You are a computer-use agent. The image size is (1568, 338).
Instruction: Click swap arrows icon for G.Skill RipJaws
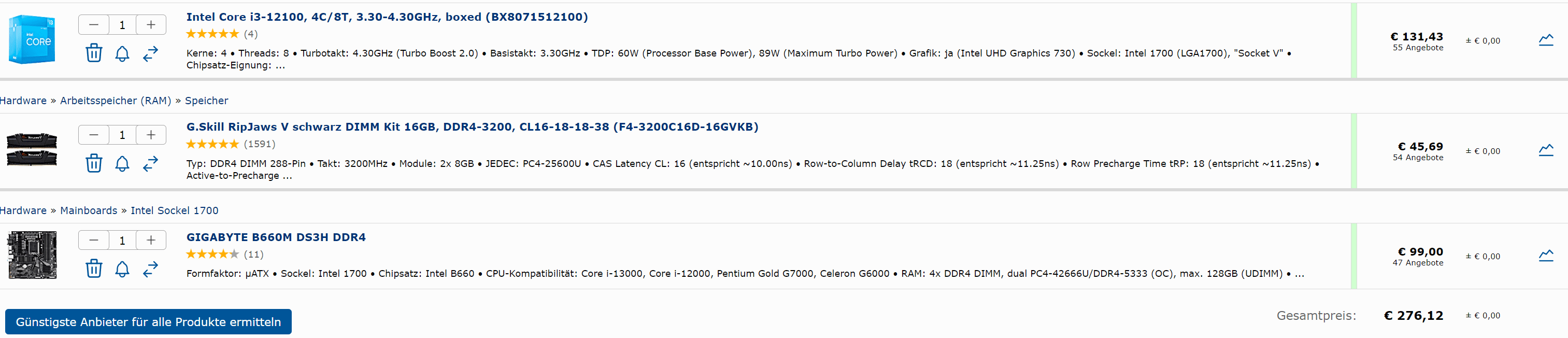tap(150, 163)
